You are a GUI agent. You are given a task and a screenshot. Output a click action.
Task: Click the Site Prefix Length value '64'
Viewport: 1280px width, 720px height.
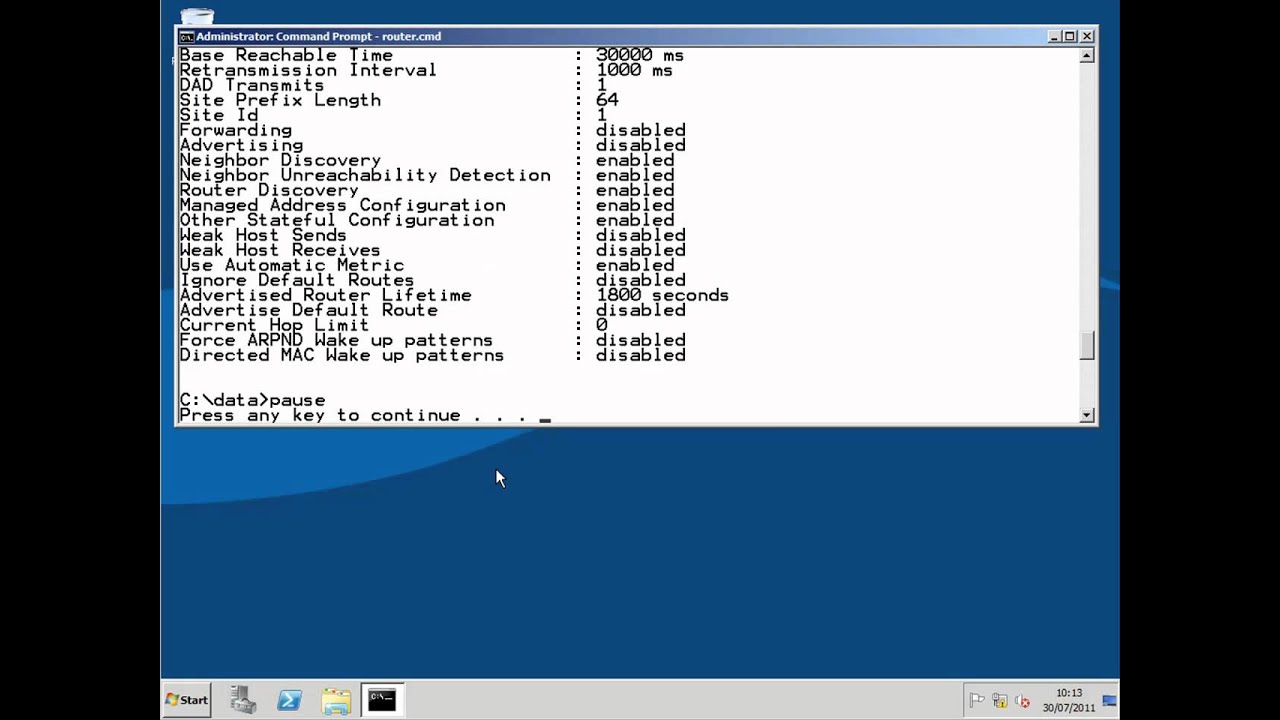607,100
